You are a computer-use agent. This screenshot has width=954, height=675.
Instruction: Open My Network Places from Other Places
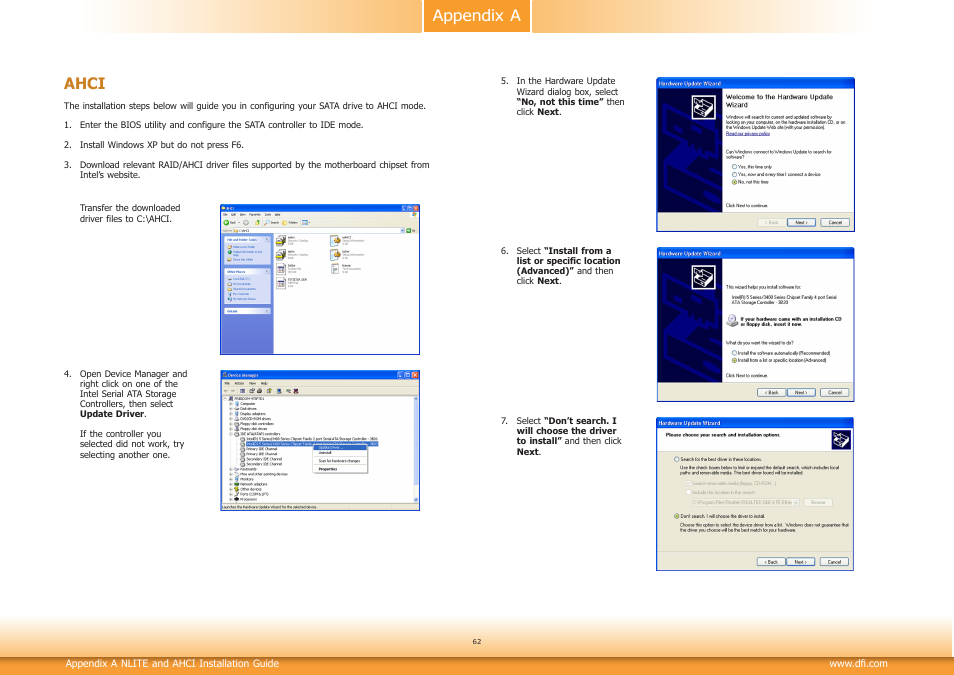point(242,299)
